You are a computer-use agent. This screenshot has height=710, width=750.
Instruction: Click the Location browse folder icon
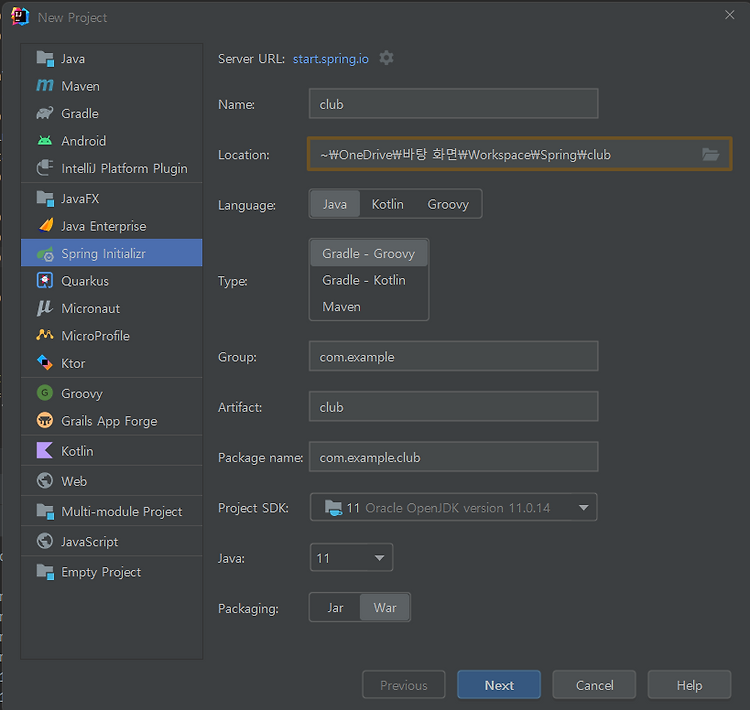click(x=710, y=154)
